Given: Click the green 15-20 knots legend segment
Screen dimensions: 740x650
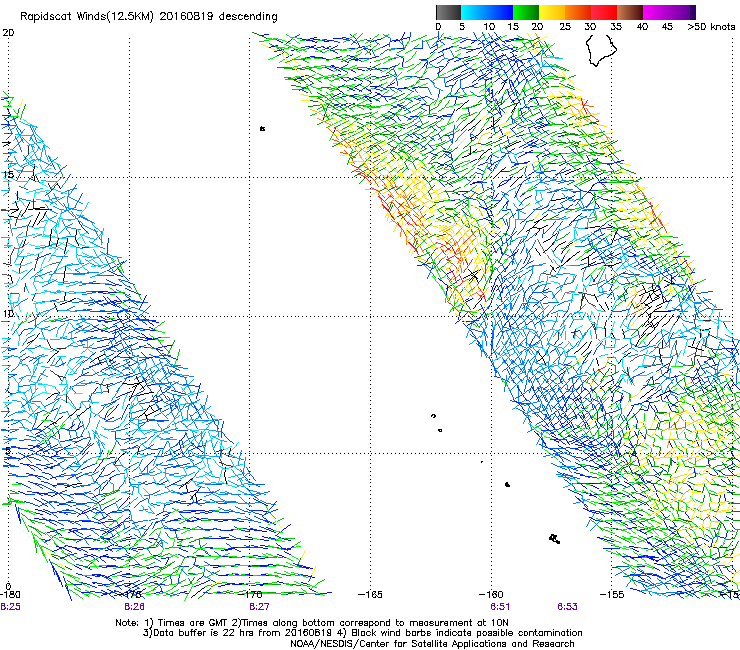Looking at the screenshot, I should pos(526,12).
